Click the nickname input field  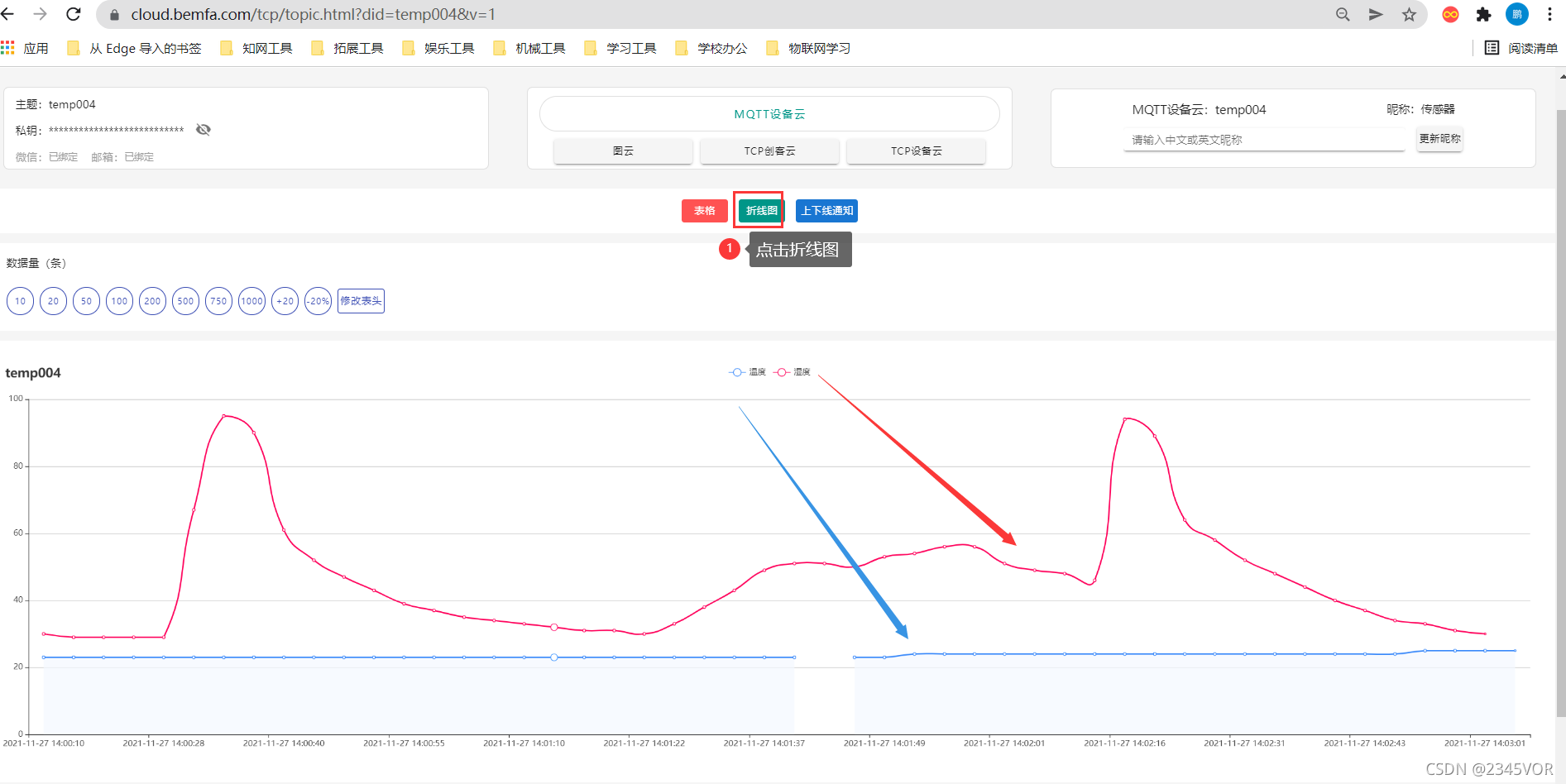[1264, 140]
